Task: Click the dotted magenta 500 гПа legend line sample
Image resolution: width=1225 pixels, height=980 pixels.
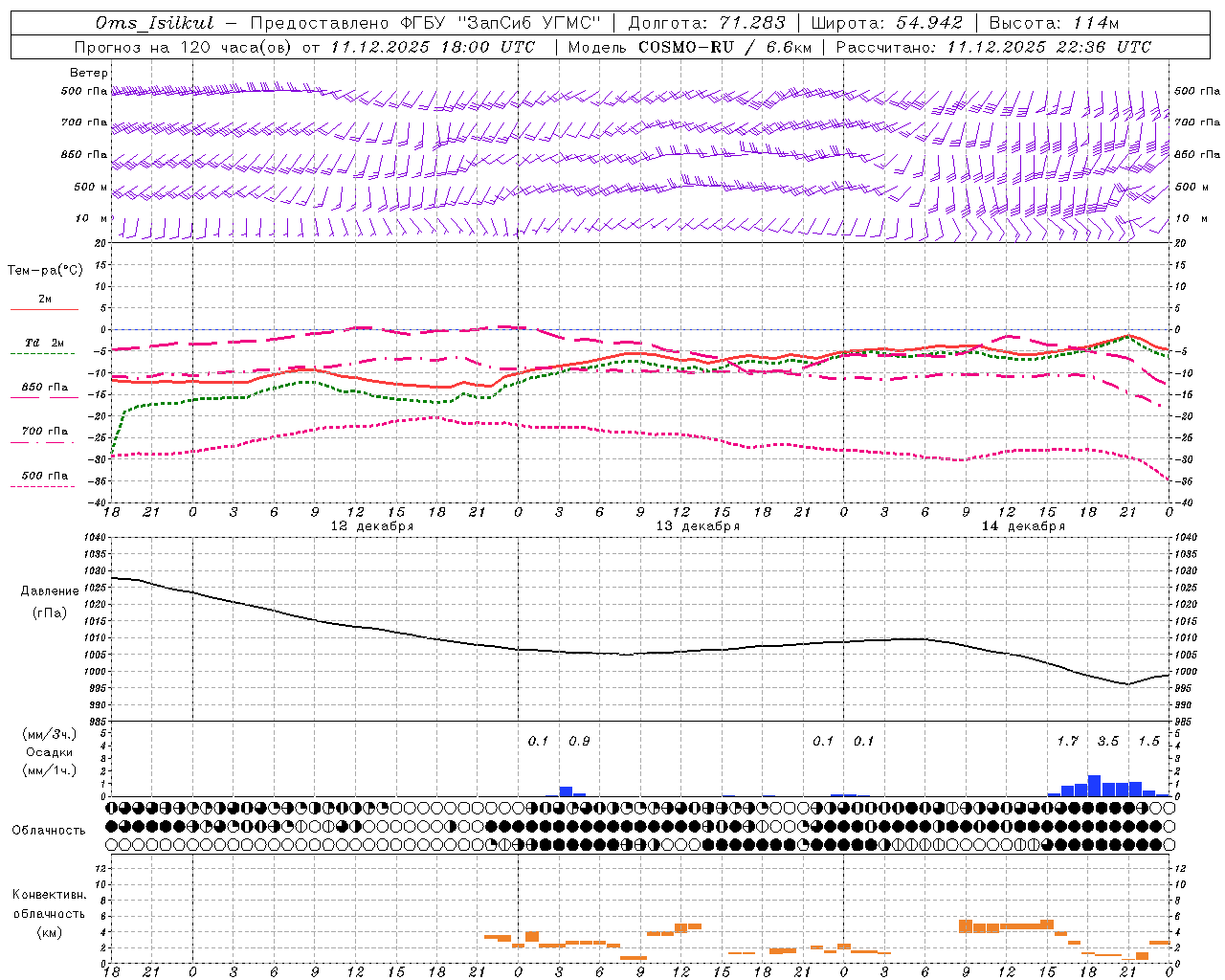Action: (x=44, y=486)
